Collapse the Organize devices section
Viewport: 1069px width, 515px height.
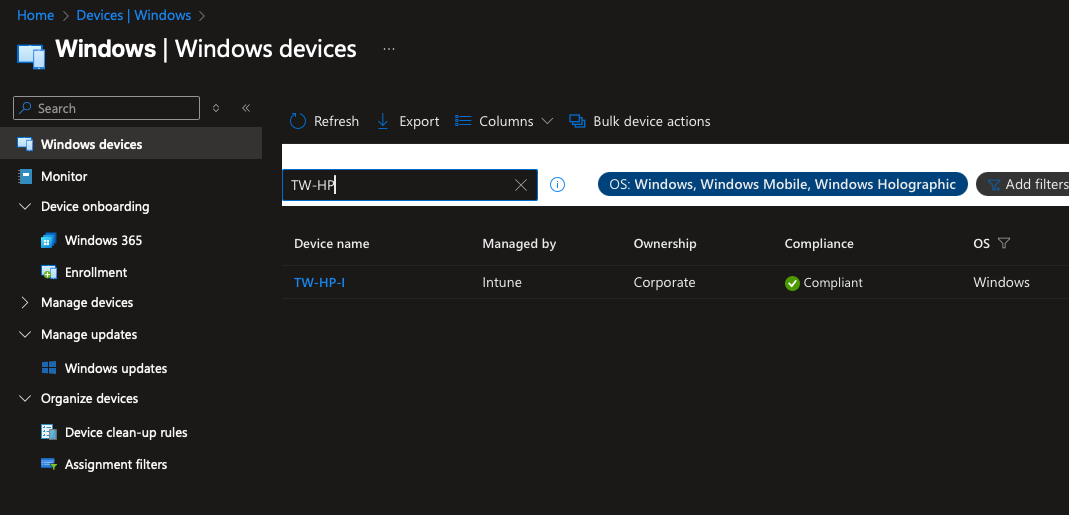click(x=26, y=398)
